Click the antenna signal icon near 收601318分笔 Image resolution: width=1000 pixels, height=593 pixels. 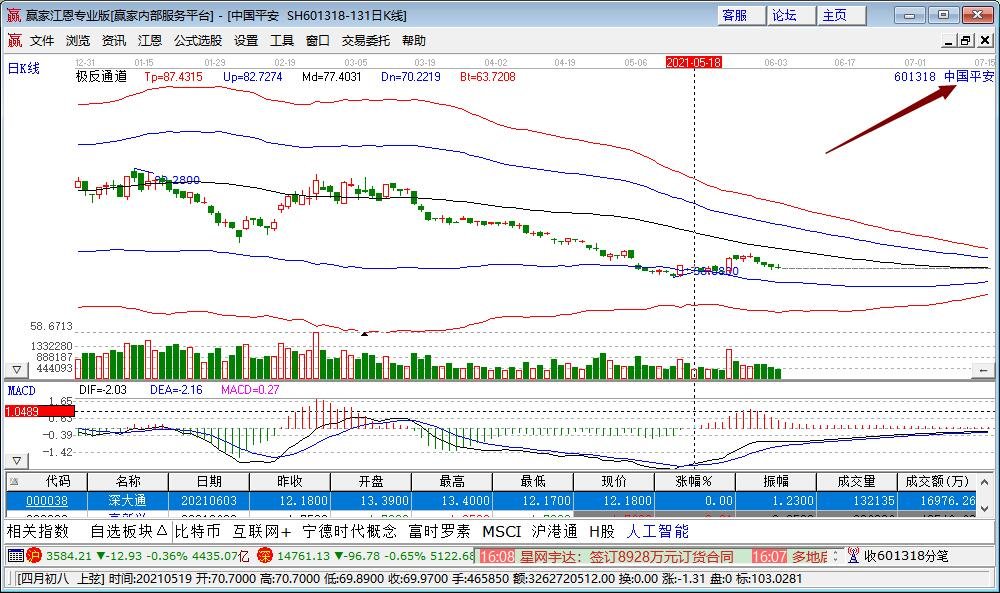[x=853, y=556]
